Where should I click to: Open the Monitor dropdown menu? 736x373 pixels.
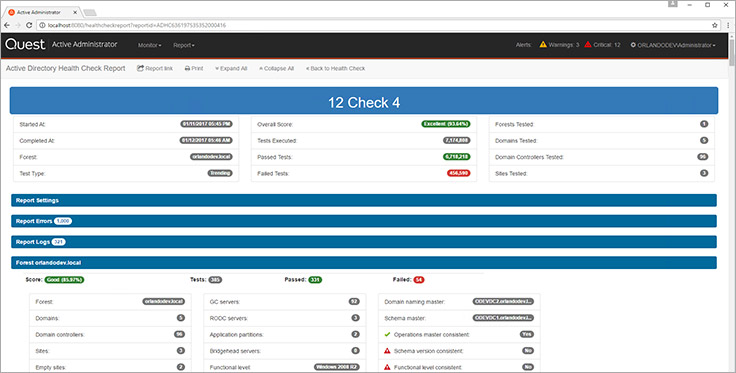[x=149, y=45]
